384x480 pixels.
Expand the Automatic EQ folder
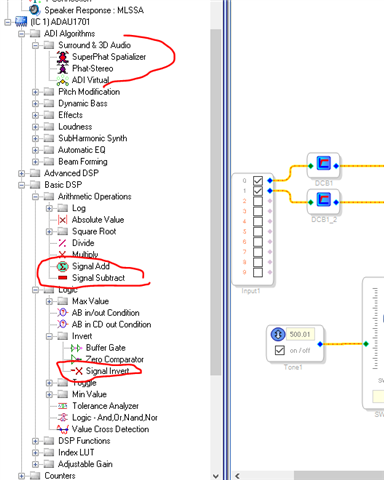[x=35, y=150]
